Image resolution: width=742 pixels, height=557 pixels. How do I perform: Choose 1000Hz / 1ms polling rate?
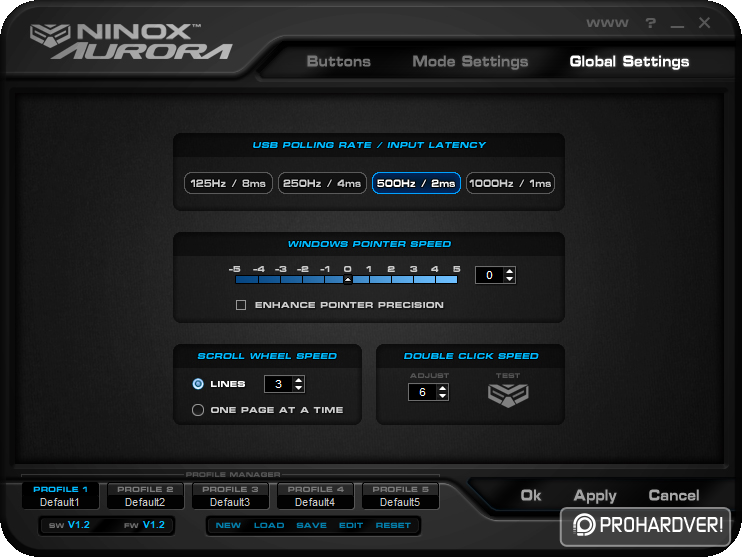click(x=510, y=183)
